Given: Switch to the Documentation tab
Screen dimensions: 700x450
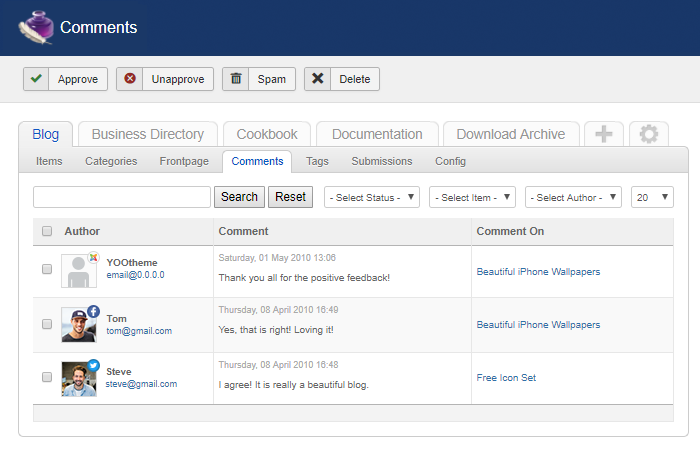Looking at the screenshot, I should point(377,134).
